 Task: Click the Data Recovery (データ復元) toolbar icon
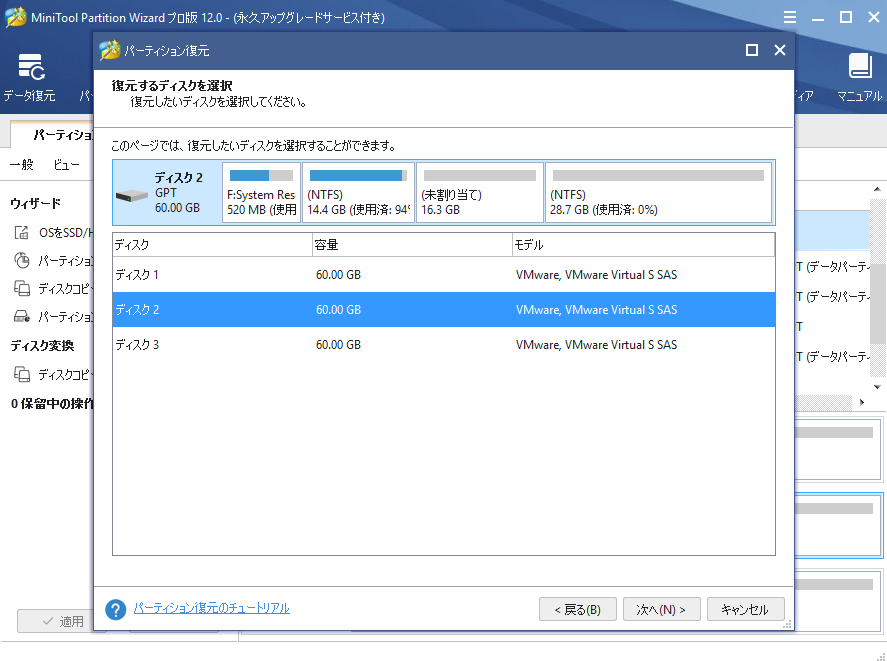click(x=30, y=69)
